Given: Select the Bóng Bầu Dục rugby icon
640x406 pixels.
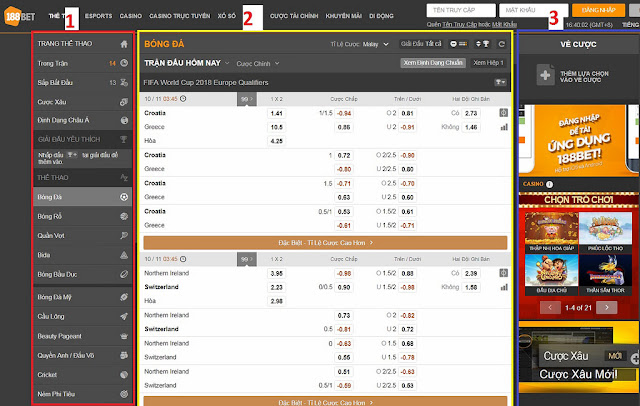Looking at the screenshot, I should click(124, 274).
